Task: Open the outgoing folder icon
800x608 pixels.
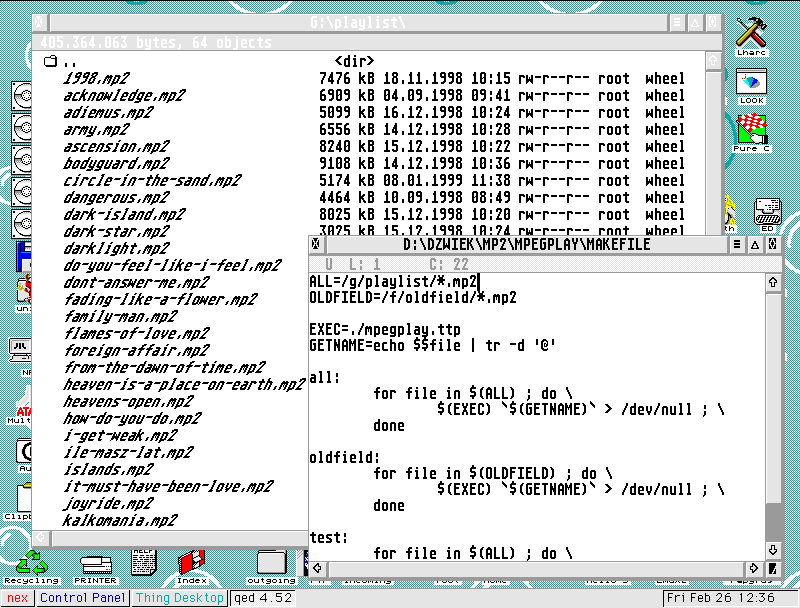Action: [271, 565]
